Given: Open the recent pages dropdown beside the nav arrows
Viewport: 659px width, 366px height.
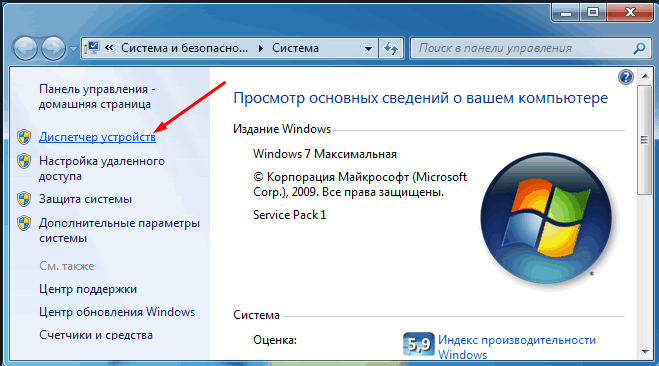Looking at the screenshot, I should pos(73,49).
